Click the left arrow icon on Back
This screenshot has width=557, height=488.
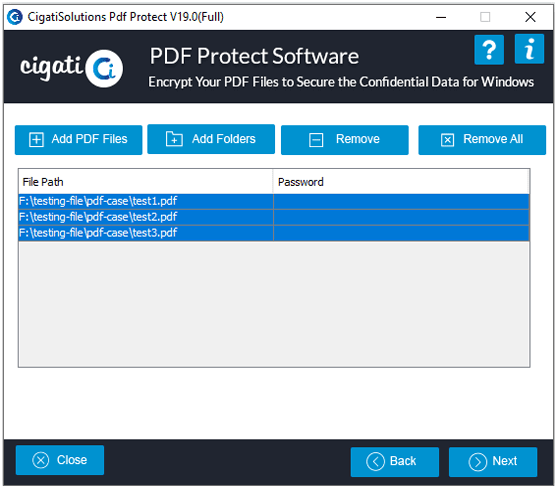pyautogui.click(x=375, y=461)
